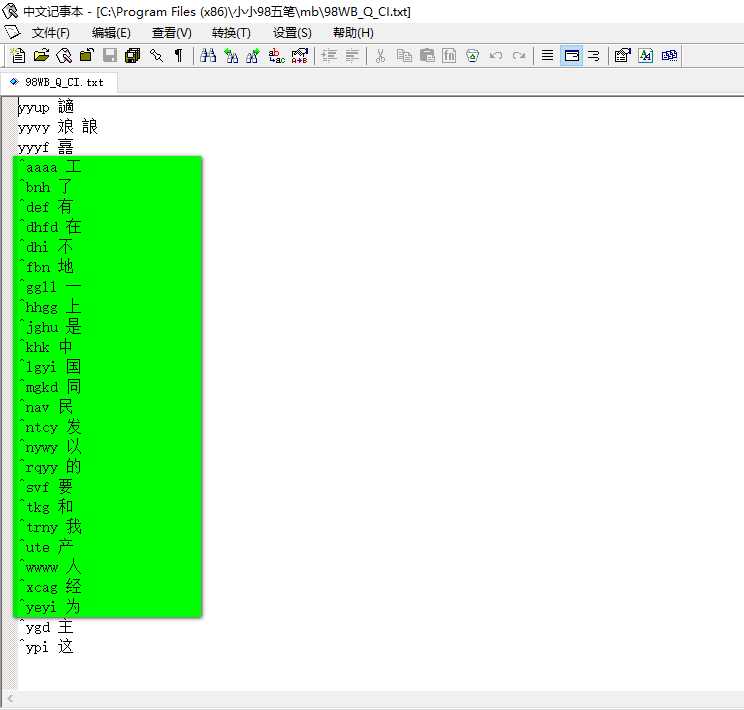
Task: Open the 编辑(E) menu
Action: pos(111,33)
